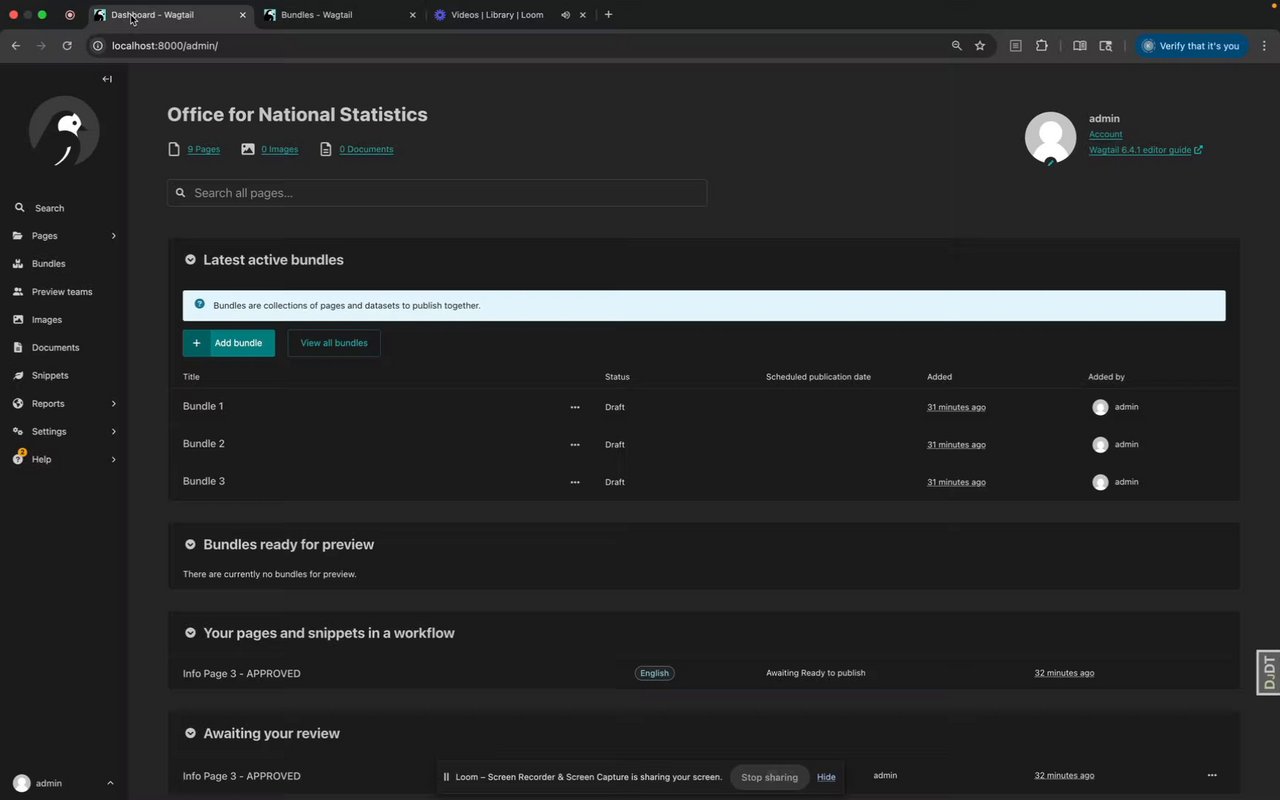
Task: Open the Wagtail 6.4.1 editor guide link
Action: (x=1146, y=150)
